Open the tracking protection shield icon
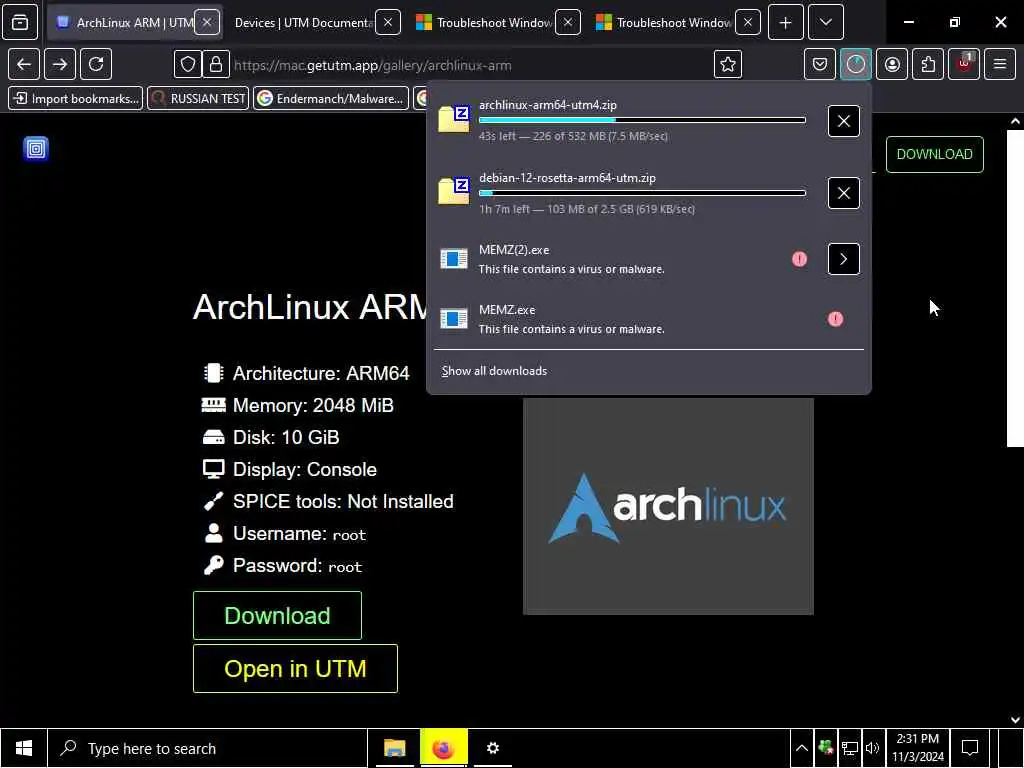Screen dimensions: 1024x768 (188, 65)
